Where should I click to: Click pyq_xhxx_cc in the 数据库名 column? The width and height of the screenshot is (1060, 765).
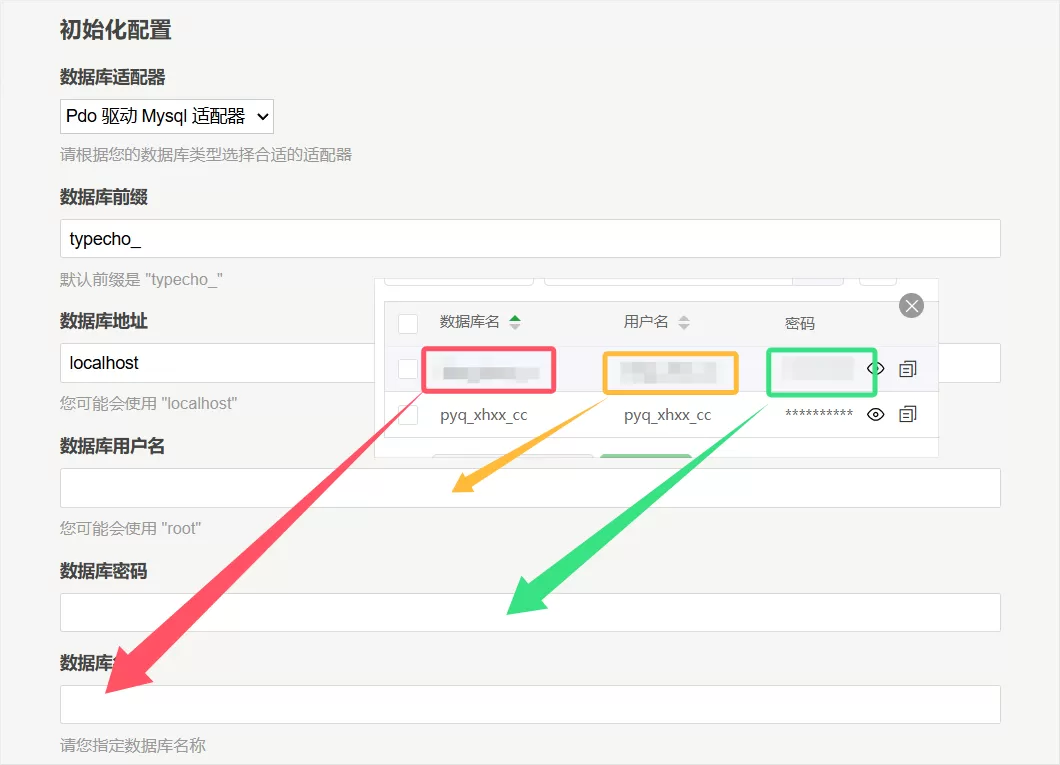coord(483,415)
